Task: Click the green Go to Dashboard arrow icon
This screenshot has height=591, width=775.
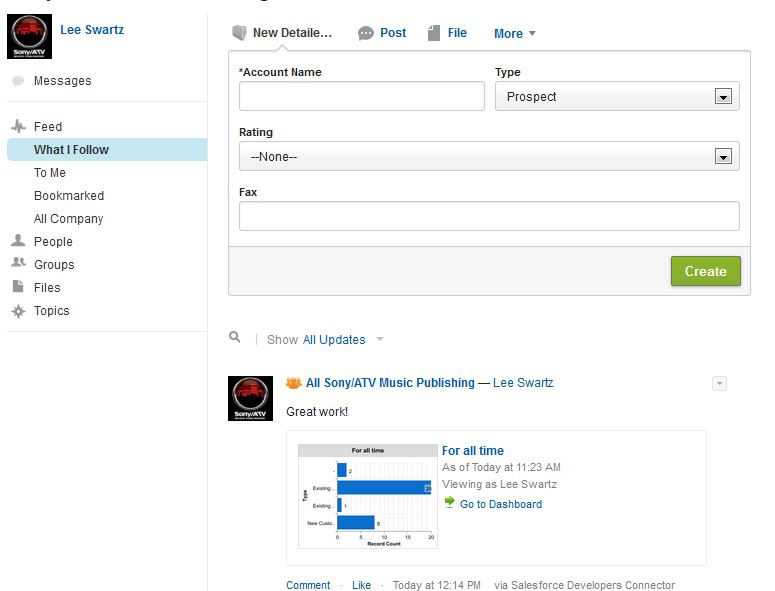Action: 449,503
